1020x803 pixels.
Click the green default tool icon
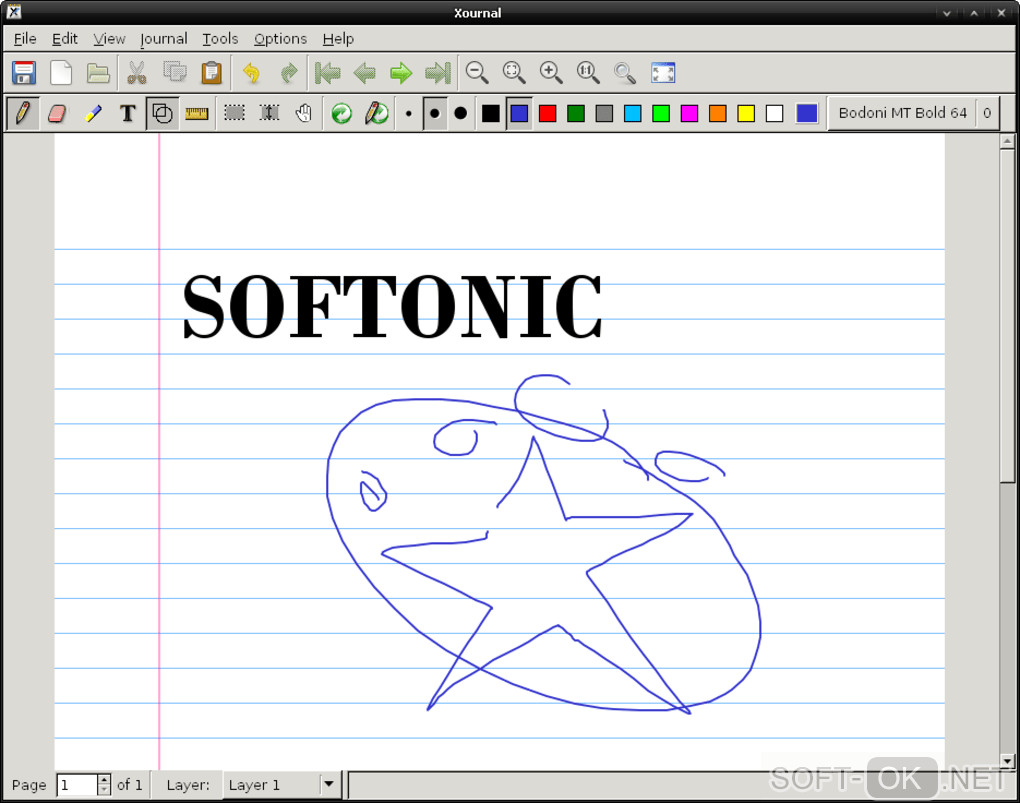point(342,114)
